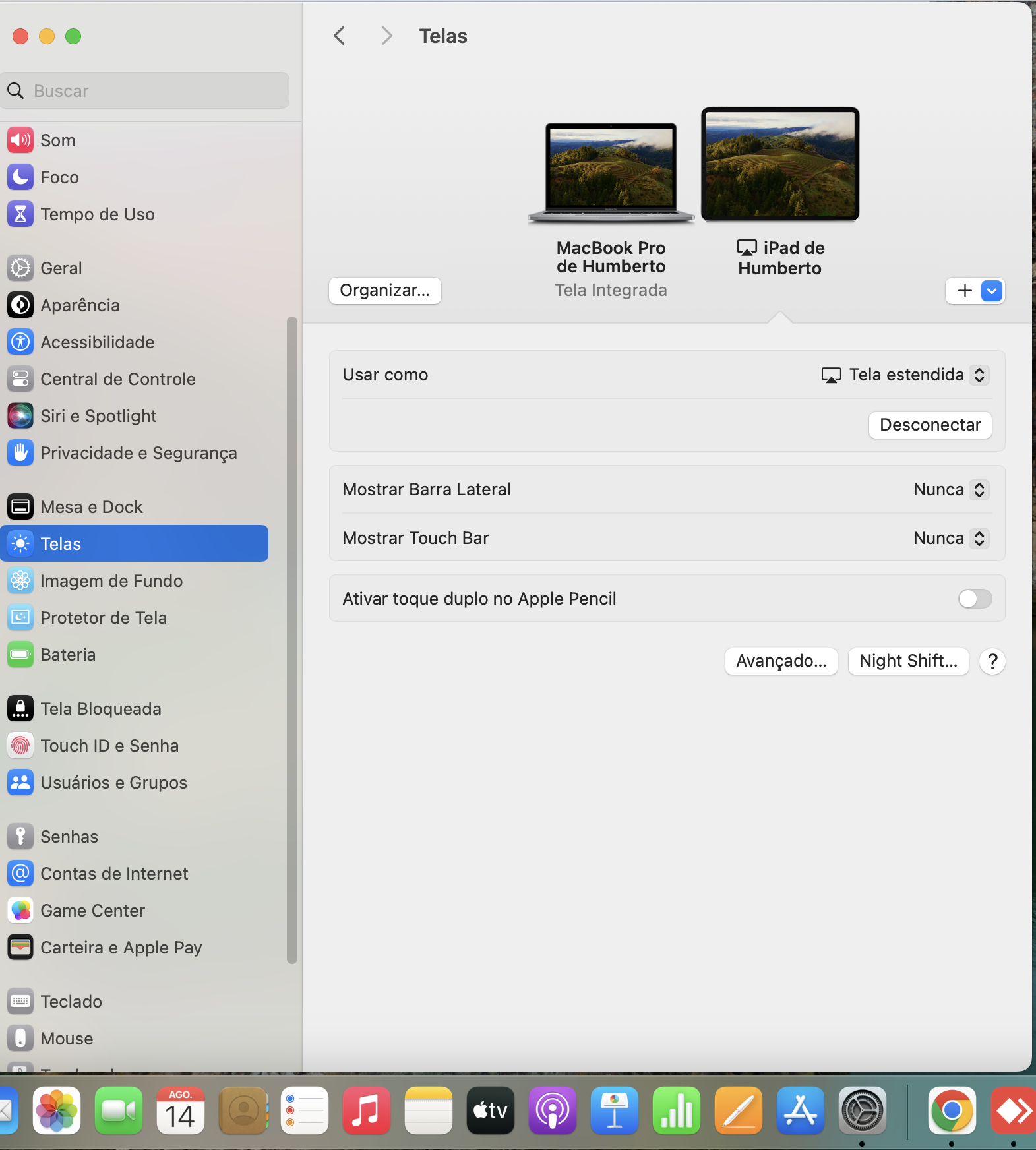Image resolution: width=1036 pixels, height=1150 pixels.
Task: Expand Mostrar Barra Lateral dropdown
Action: click(x=950, y=490)
